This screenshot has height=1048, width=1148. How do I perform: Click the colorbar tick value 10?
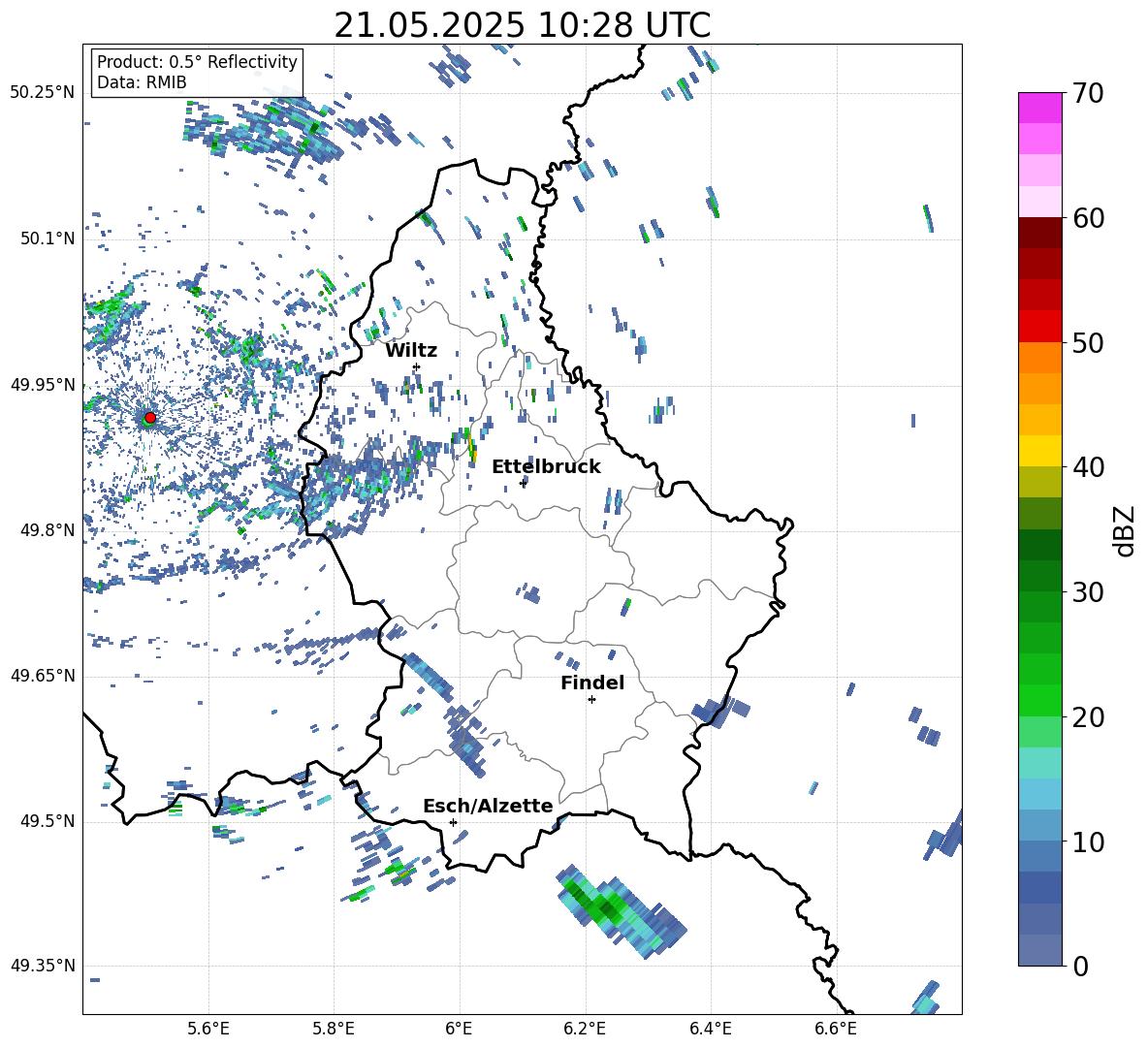[1087, 842]
